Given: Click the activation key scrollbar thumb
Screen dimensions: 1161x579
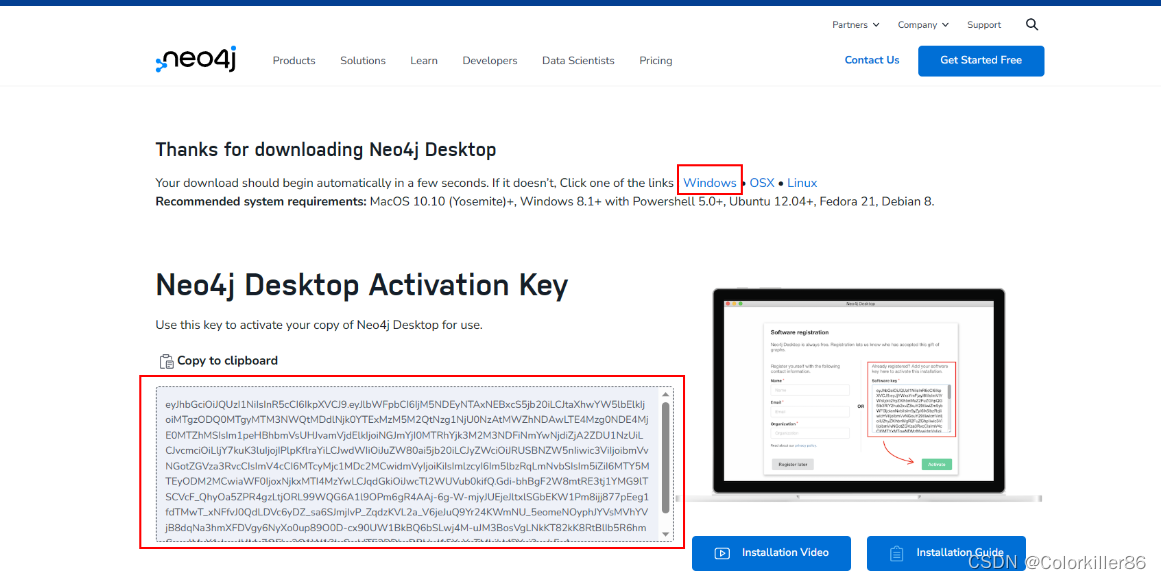Looking at the screenshot, I should tap(665, 458).
